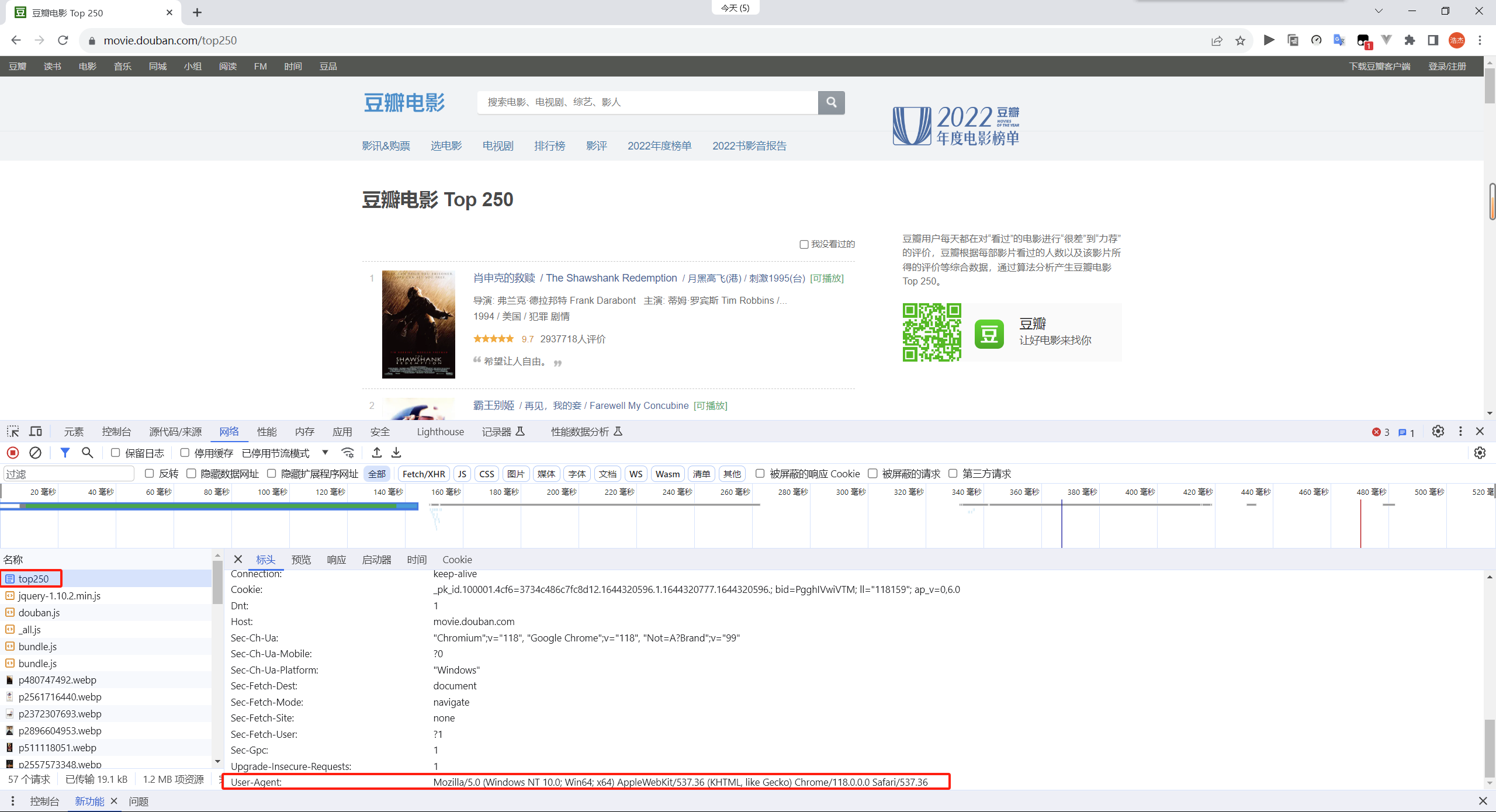Share this page from the address bar
The height and width of the screenshot is (812, 1496).
pyautogui.click(x=1217, y=40)
